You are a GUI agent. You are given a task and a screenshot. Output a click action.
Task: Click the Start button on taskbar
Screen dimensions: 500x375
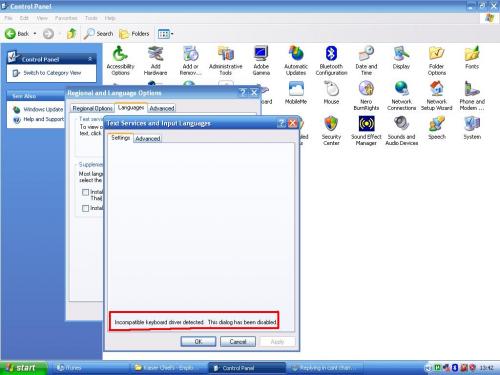click(x=23, y=368)
